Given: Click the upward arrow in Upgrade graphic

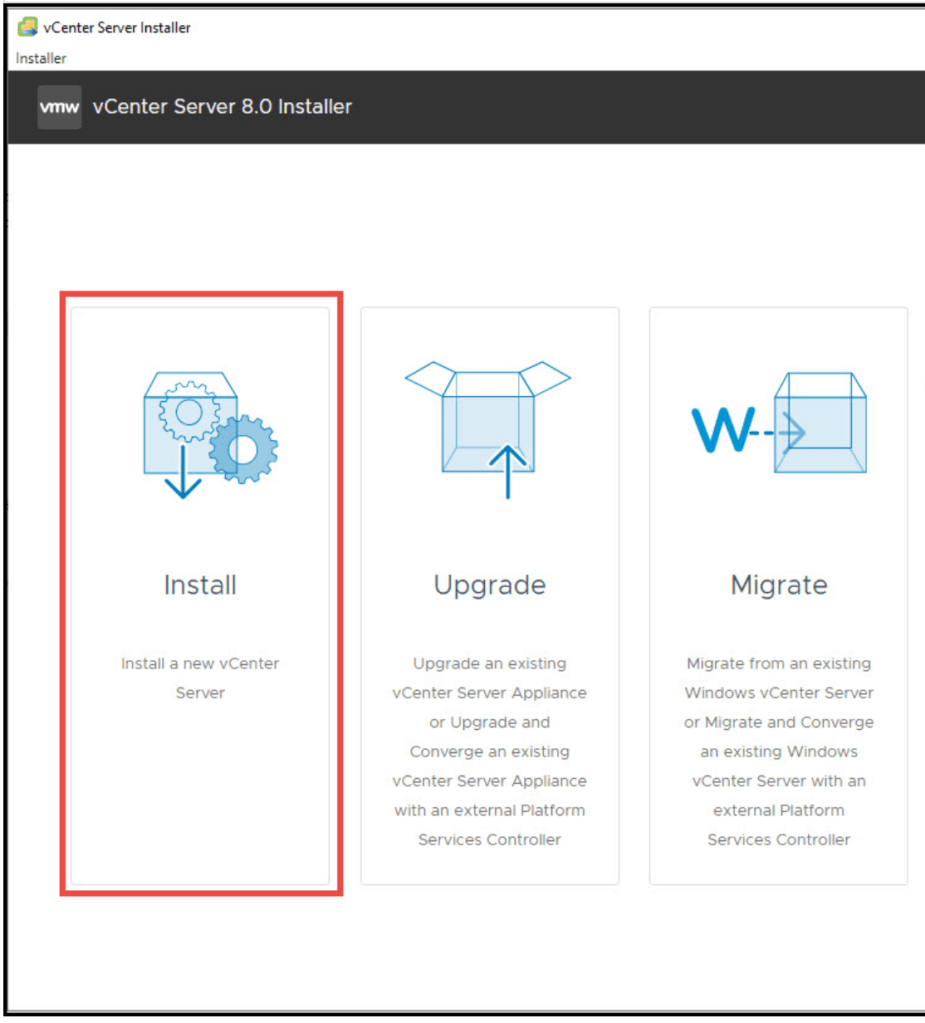Looking at the screenshot, I should point(508,471).
